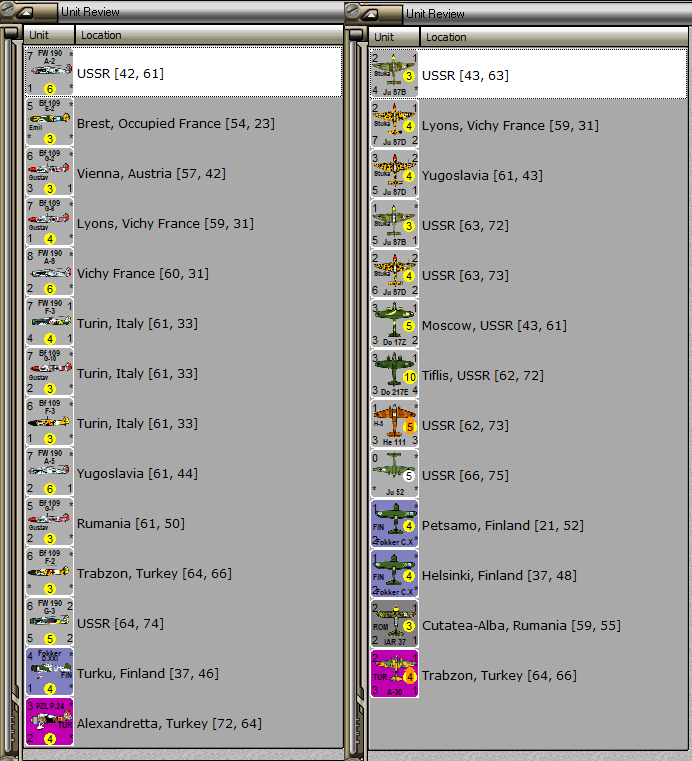Select the Fokker C.X icon at Helsinki
Screen dimensions: 692x761
click(395, 574)
